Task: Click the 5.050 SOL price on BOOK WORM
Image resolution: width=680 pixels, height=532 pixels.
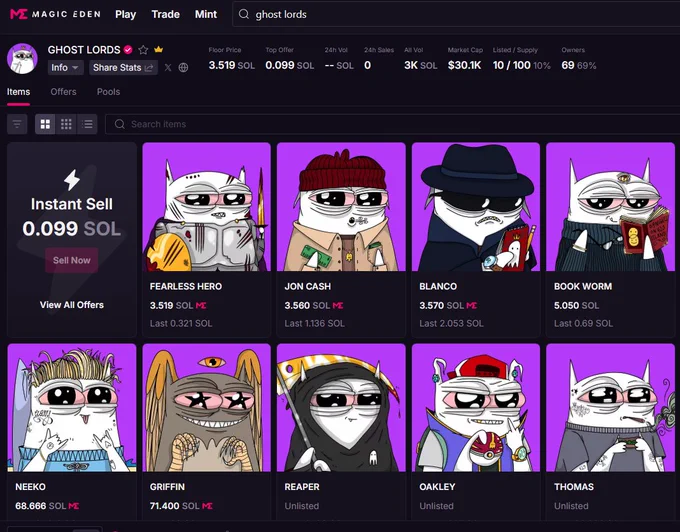Action: tap(576, 306)
